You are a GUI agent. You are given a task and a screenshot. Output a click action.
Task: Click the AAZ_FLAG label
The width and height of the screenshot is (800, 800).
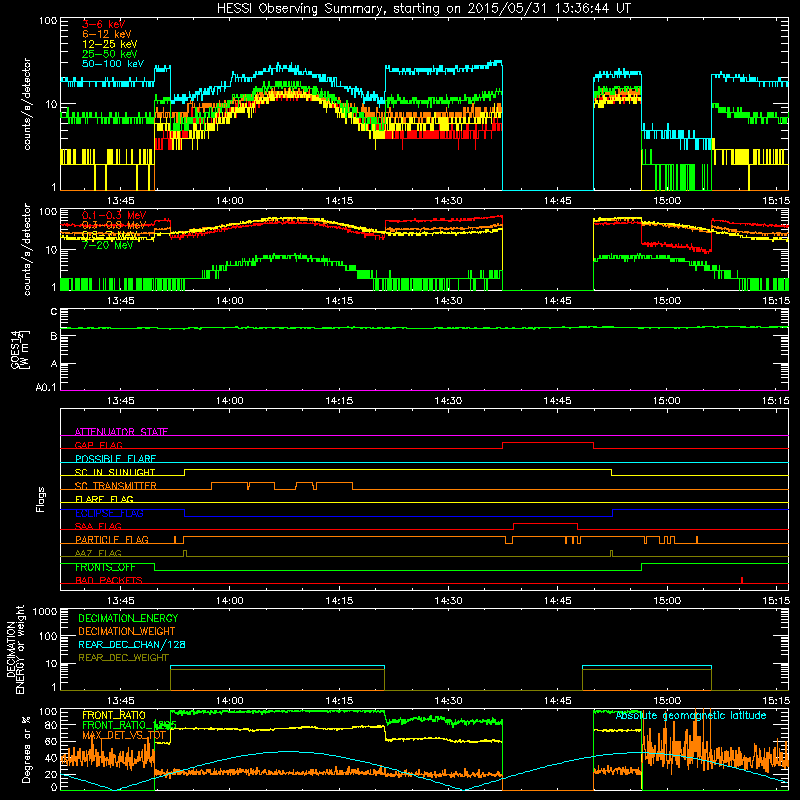click(98, 553)
